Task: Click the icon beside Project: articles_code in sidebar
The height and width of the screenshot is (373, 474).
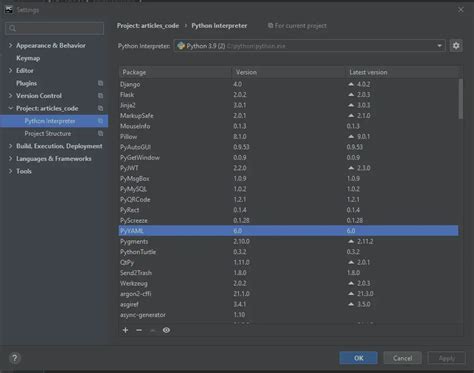Action: 100,108
